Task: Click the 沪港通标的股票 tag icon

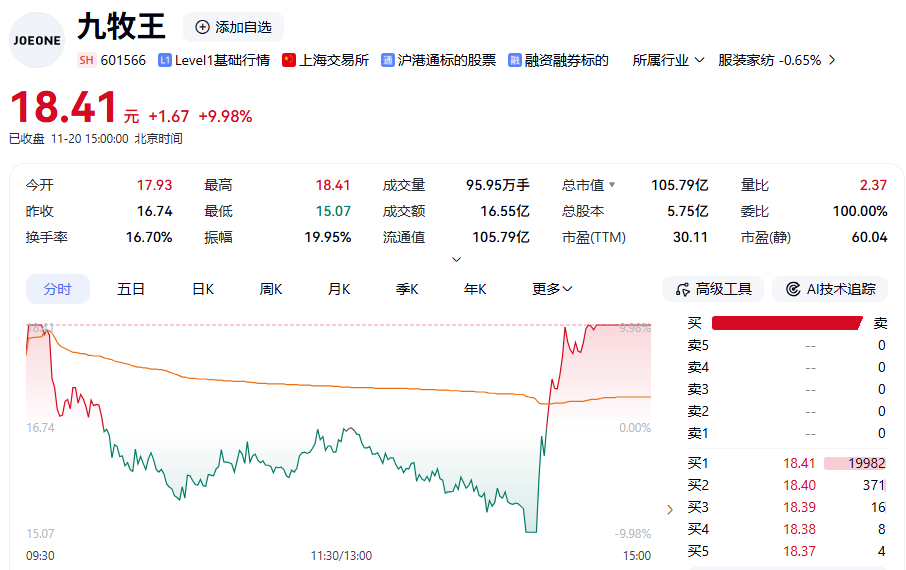Action: pos(388,60)
